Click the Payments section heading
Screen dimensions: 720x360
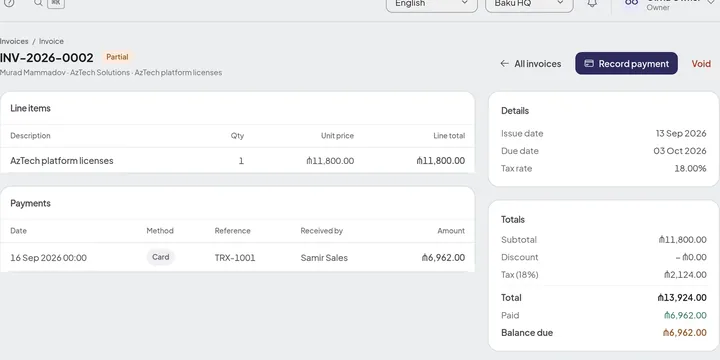coord(30,203)
